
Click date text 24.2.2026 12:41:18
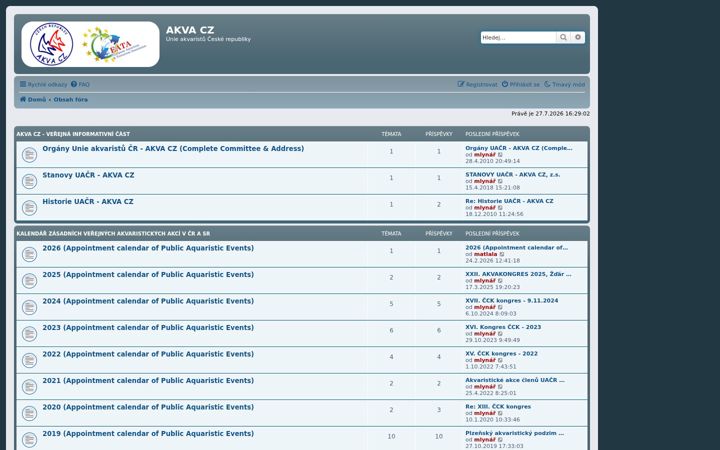[x=492, y=261]
